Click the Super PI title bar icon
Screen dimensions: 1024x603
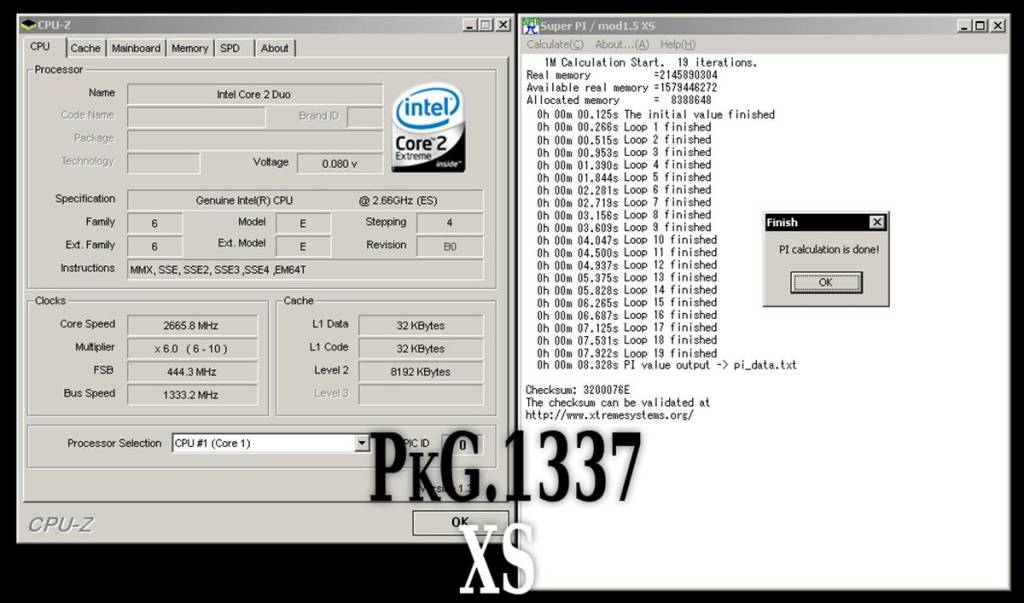530,26
